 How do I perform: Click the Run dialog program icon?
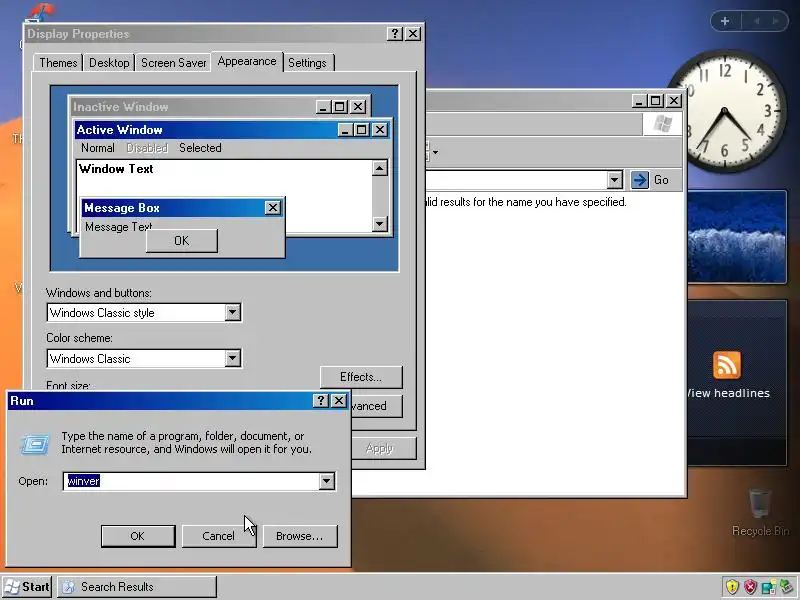[x=35, y=444]
